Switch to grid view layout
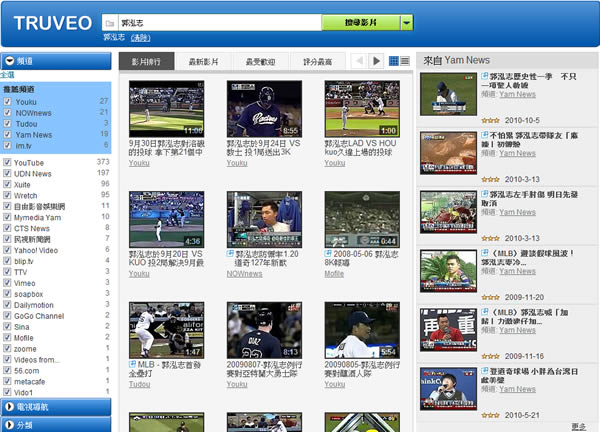The image size is (600, 432). 393,62
